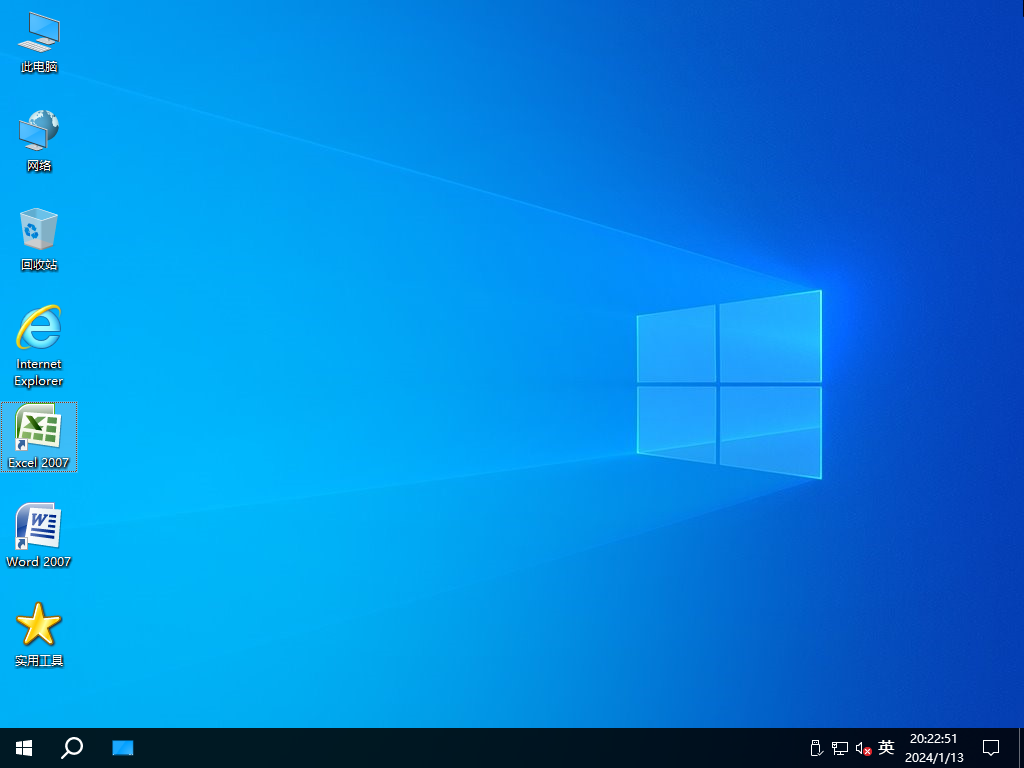Click an empty area of the taskbar
Image resolution: width=1024 pixels, height=768 pixels.
[x=450, y=747]
